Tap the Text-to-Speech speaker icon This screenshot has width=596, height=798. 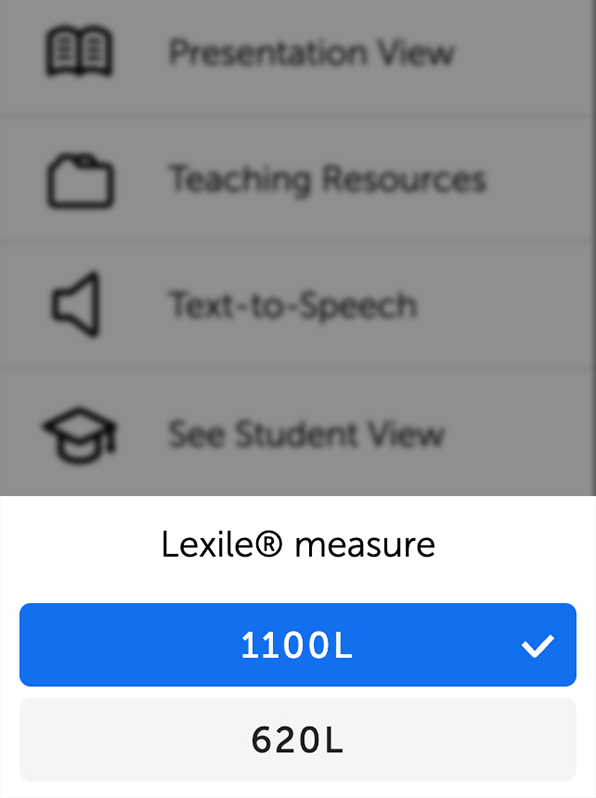(76, 304)
